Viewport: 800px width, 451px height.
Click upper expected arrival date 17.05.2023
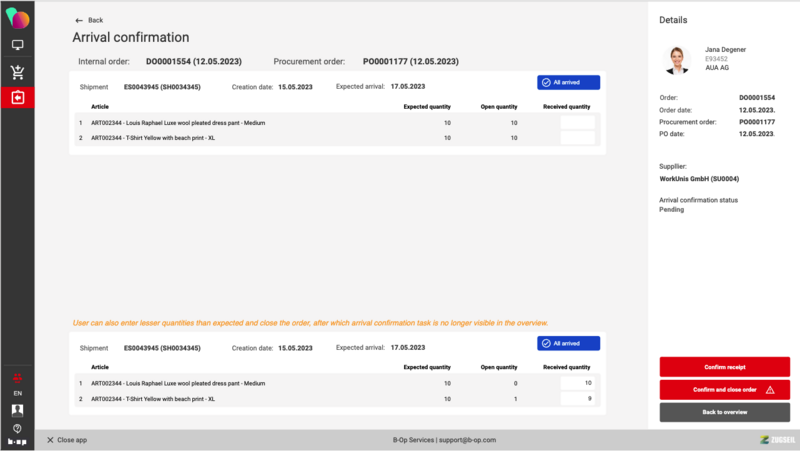tap(408, 87)
